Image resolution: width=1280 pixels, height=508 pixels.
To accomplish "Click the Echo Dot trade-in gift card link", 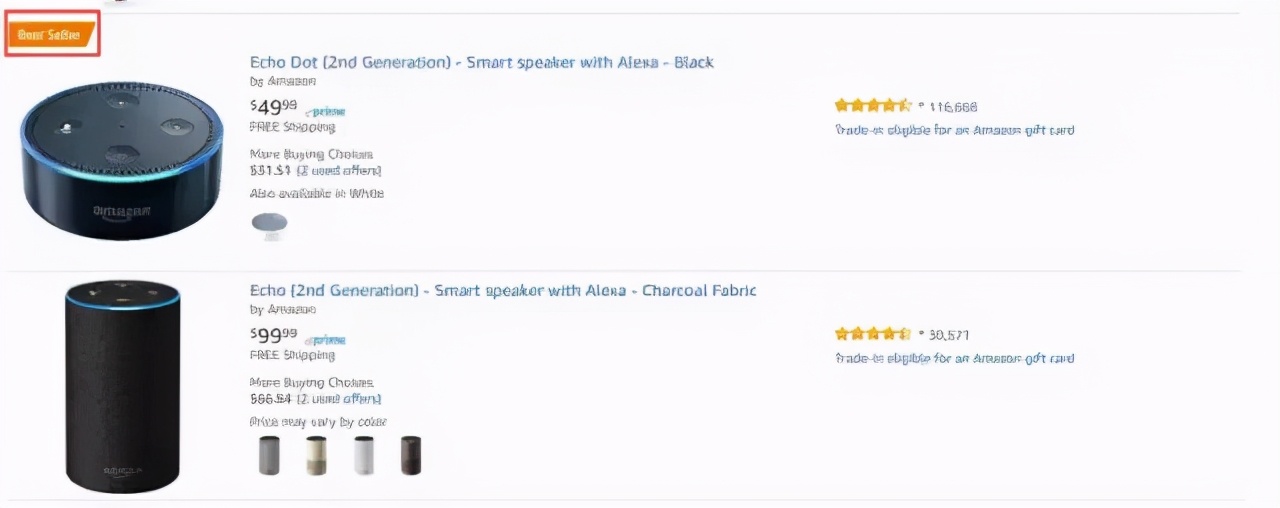I will point(954,130).
